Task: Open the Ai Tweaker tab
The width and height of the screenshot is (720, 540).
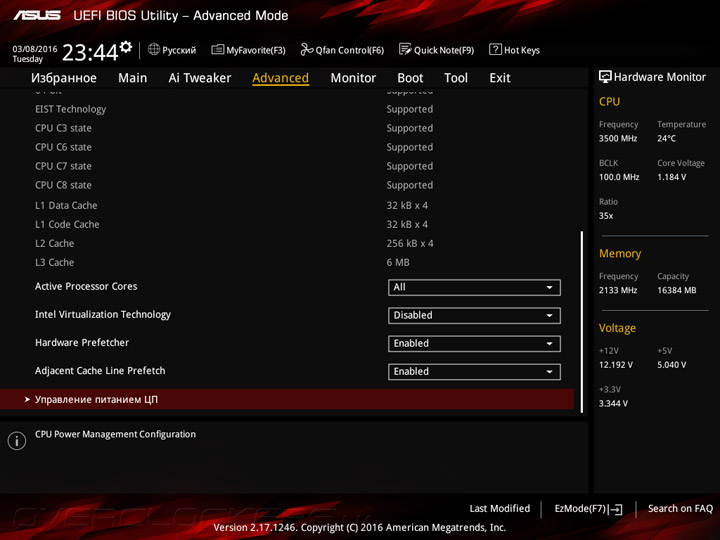Action: click(200, 78)
